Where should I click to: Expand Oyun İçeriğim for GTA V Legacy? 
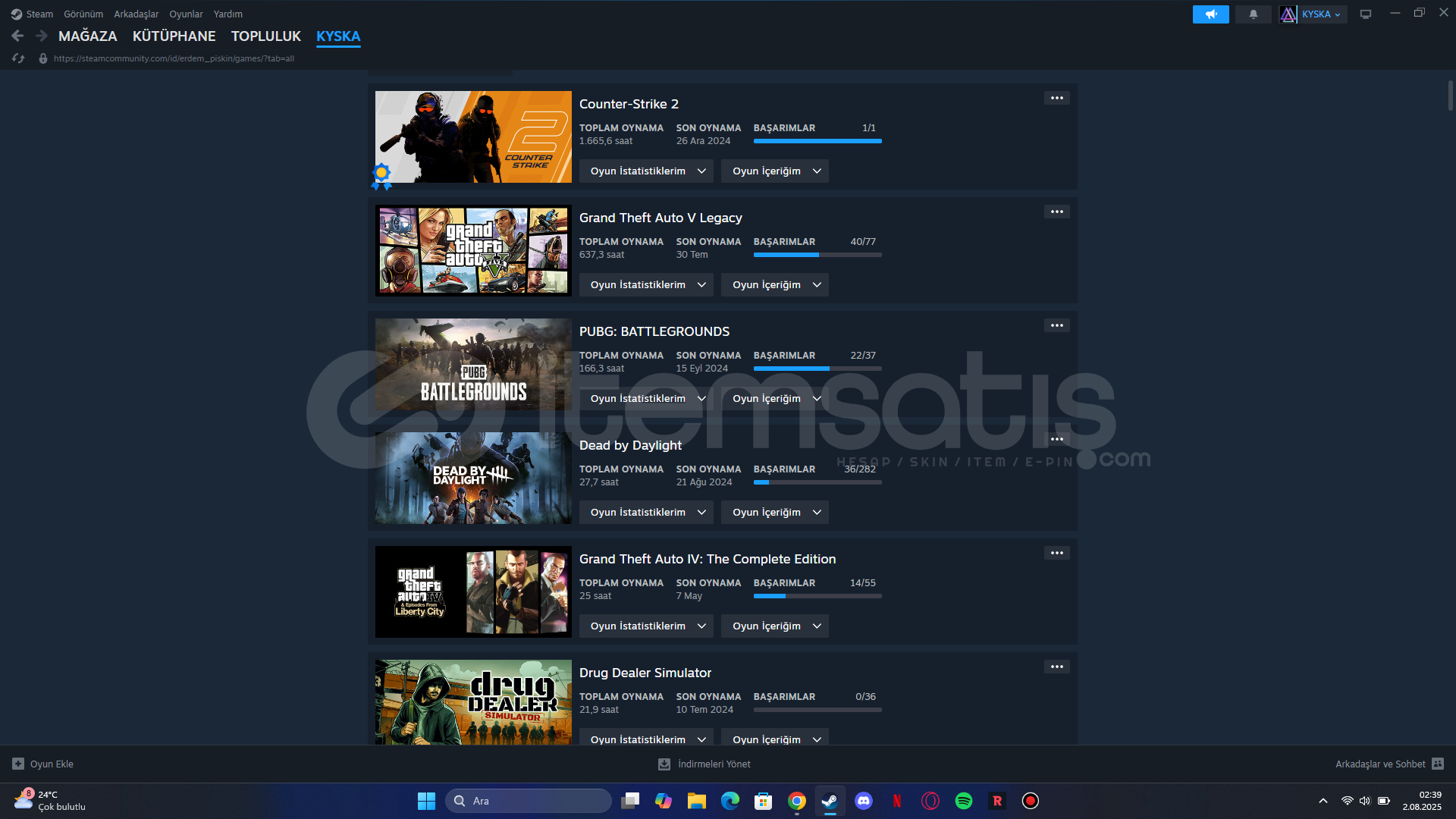775,284
